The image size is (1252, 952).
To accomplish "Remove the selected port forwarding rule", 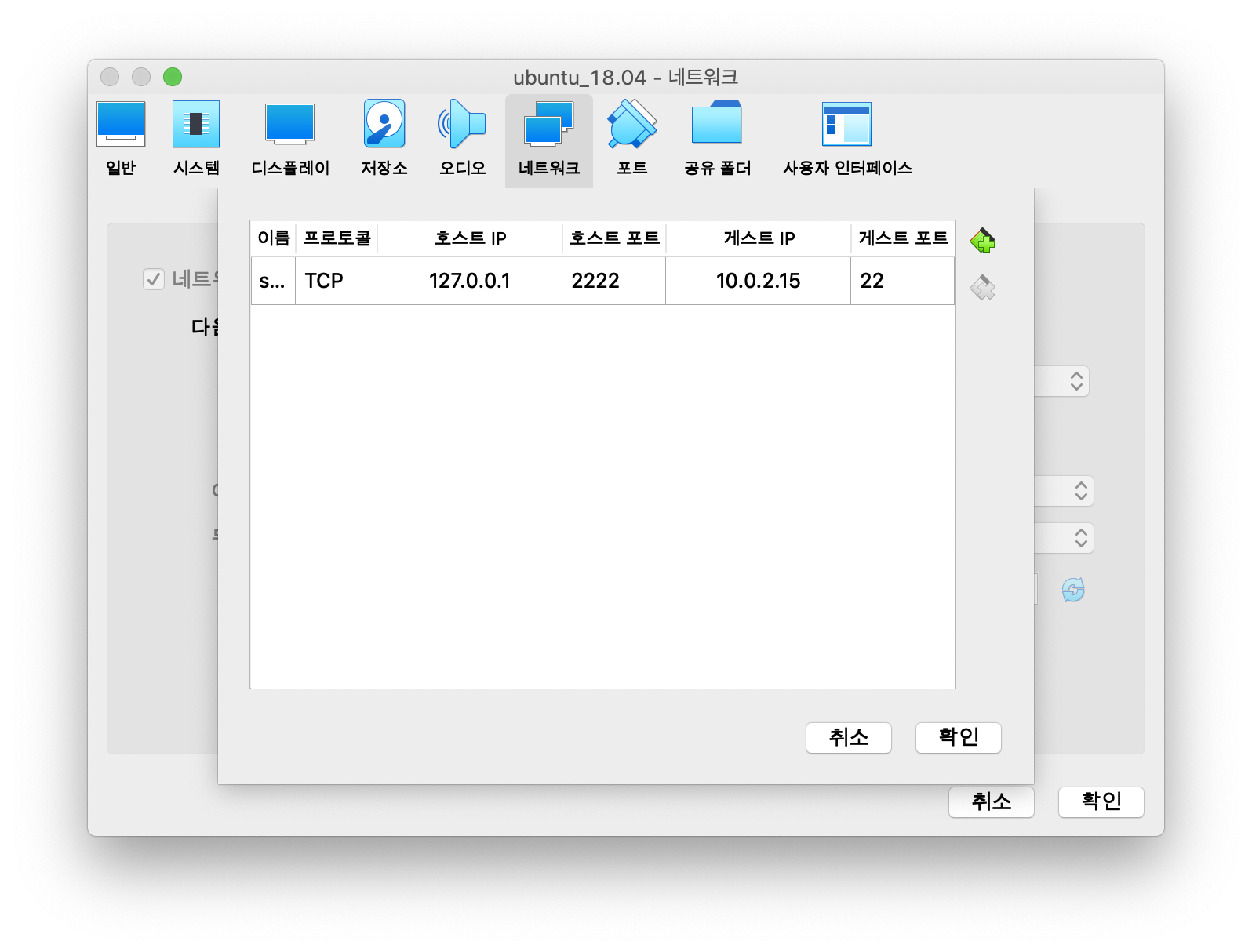I will (982, 288).
